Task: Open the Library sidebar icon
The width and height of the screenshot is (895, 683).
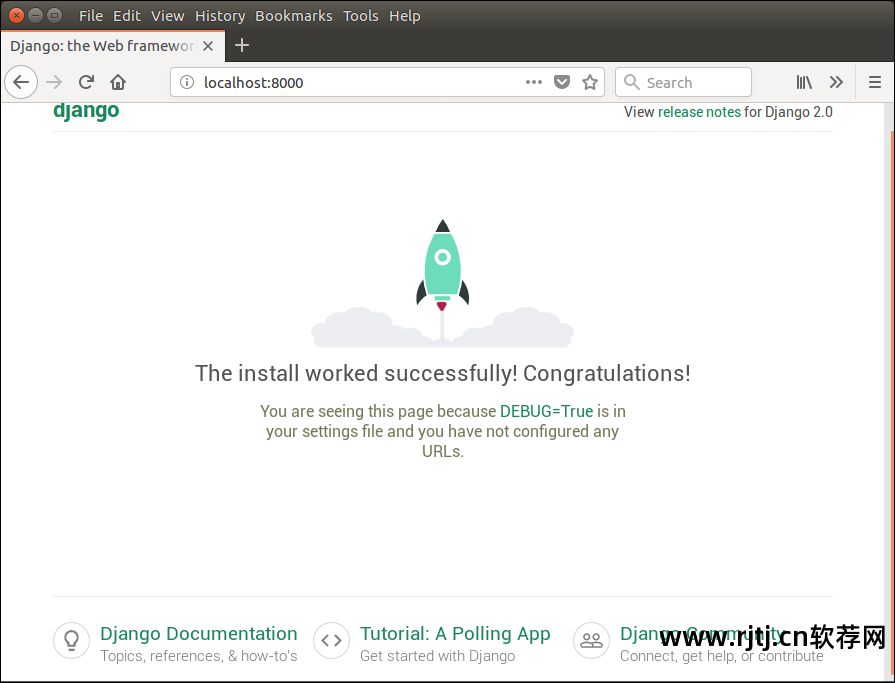Action: tap(804, 82)
